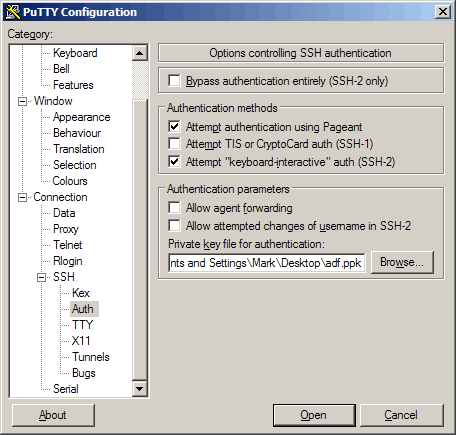This screenshot has height=435, width=456.
Task: Collapse the SSH tree node
Action: click(x=41, y=277)
